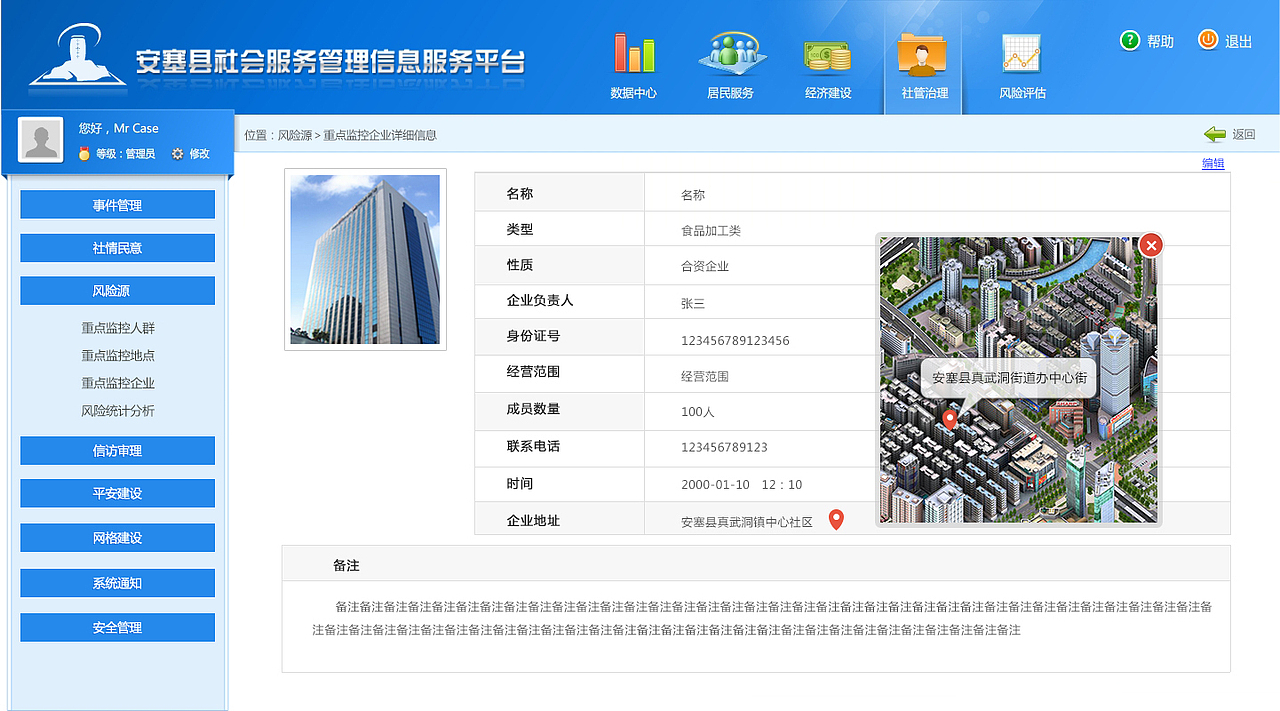
Task: Click the 返回 text link
Action: pos(1243,135)
